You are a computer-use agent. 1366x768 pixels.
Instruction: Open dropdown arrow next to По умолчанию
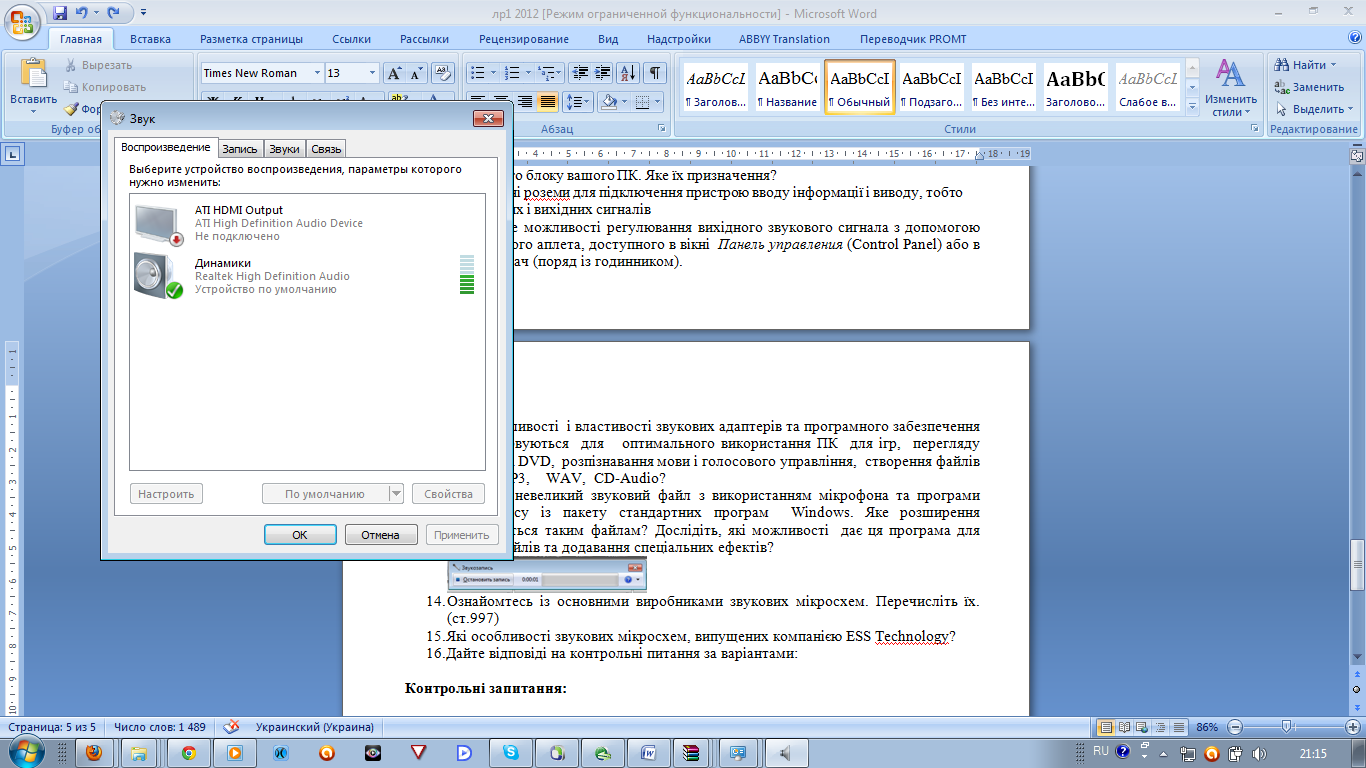[x=395, y=494]
